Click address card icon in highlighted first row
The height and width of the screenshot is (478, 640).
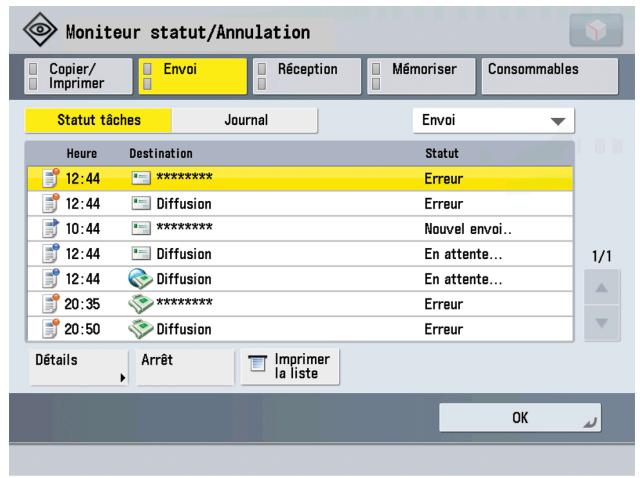click(x=141, y=178)
